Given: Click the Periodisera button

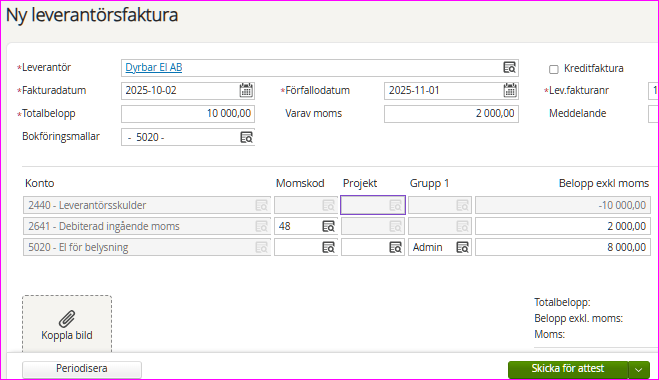Looking at the screenshot, I should 82,369.
